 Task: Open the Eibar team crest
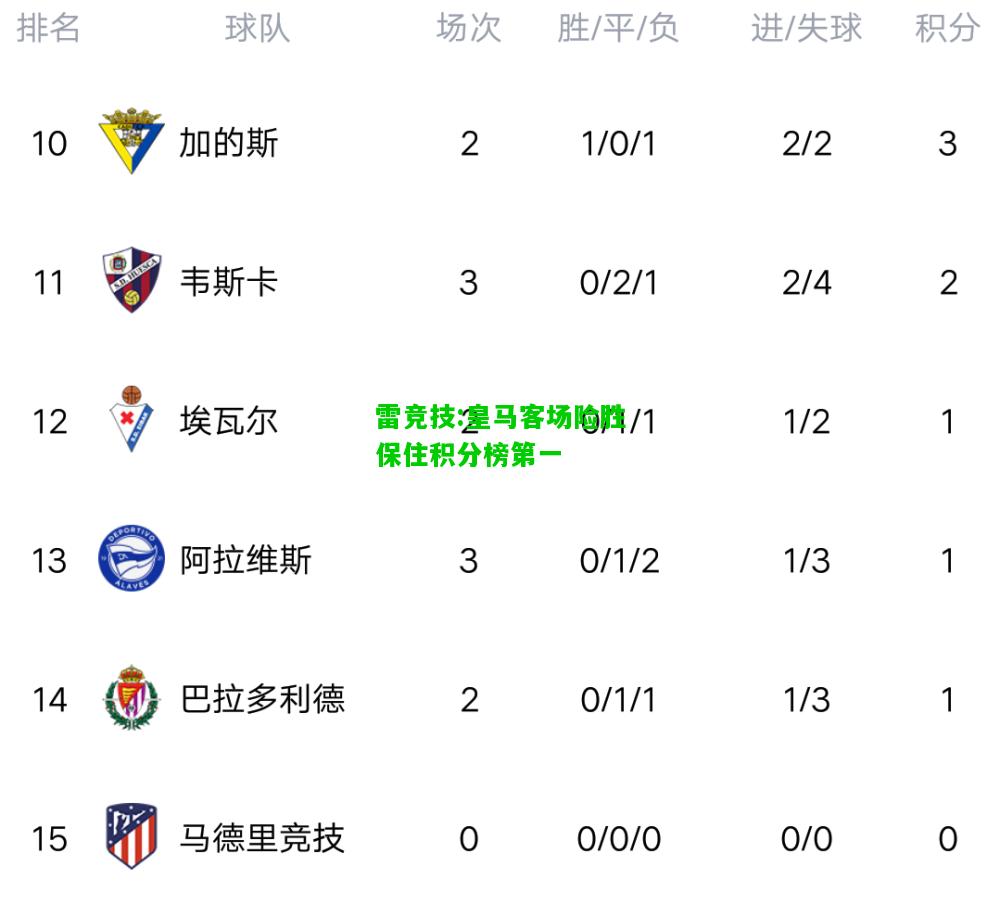tap(131, 419)
